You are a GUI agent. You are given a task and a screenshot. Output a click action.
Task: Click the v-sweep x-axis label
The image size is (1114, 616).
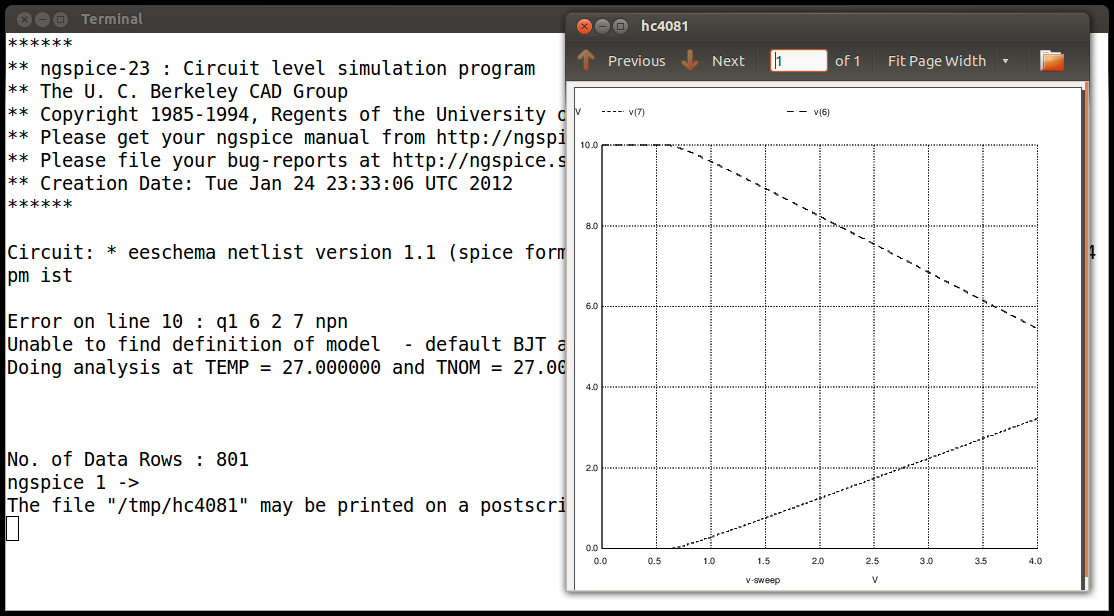762,580
